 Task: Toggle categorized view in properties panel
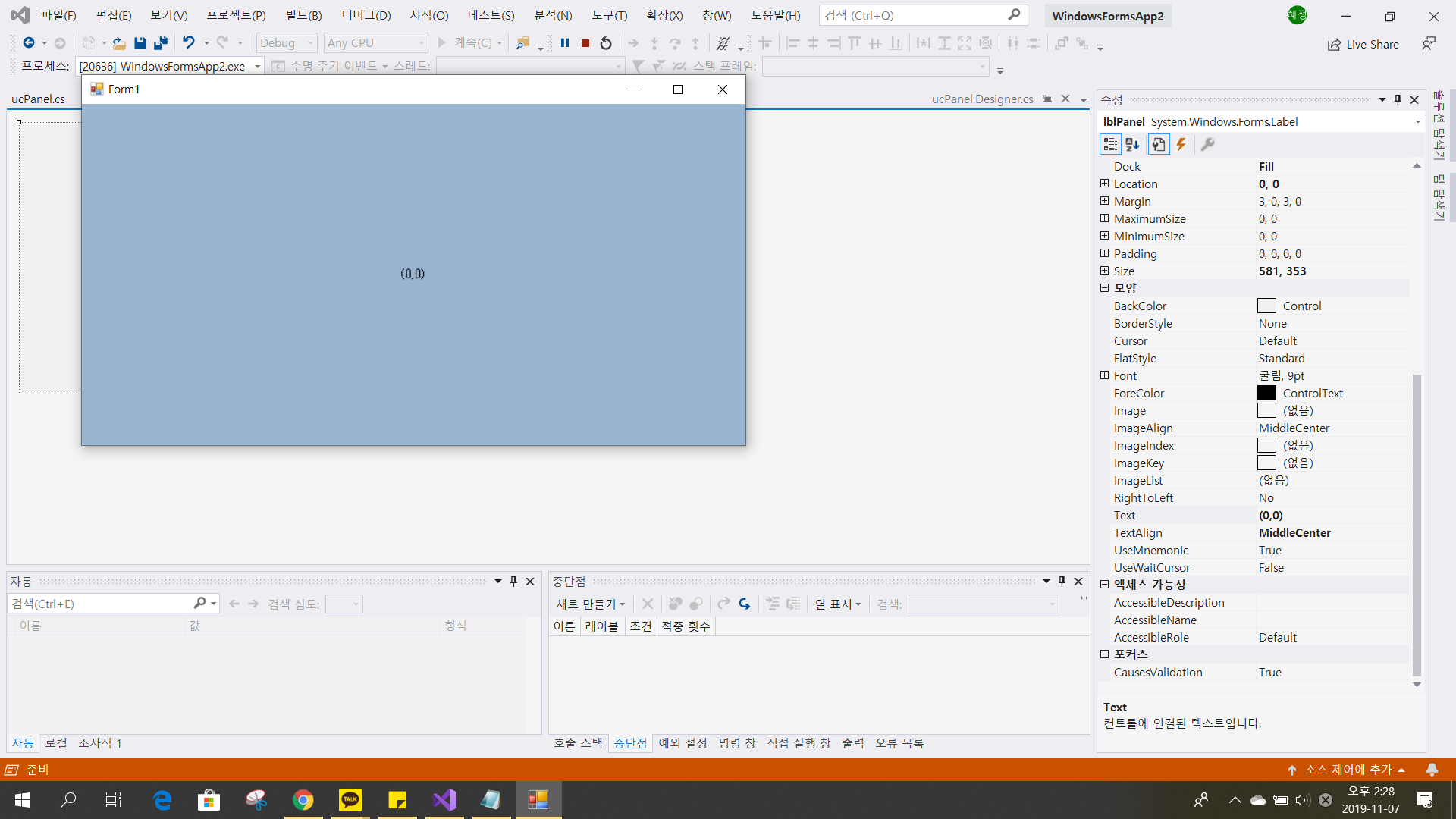point(1110,144)
